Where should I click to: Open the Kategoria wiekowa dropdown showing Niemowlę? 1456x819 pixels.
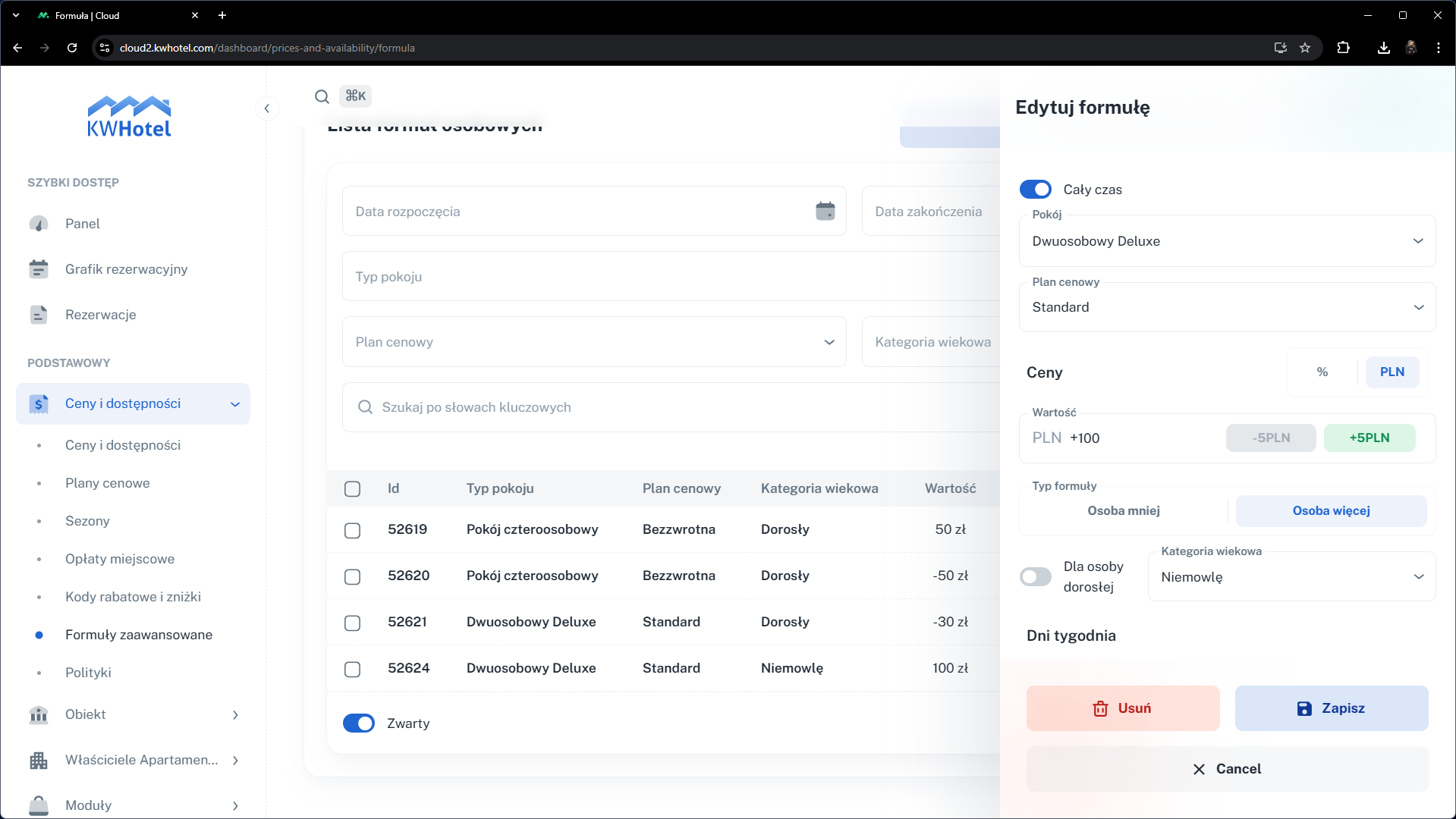1291,577
